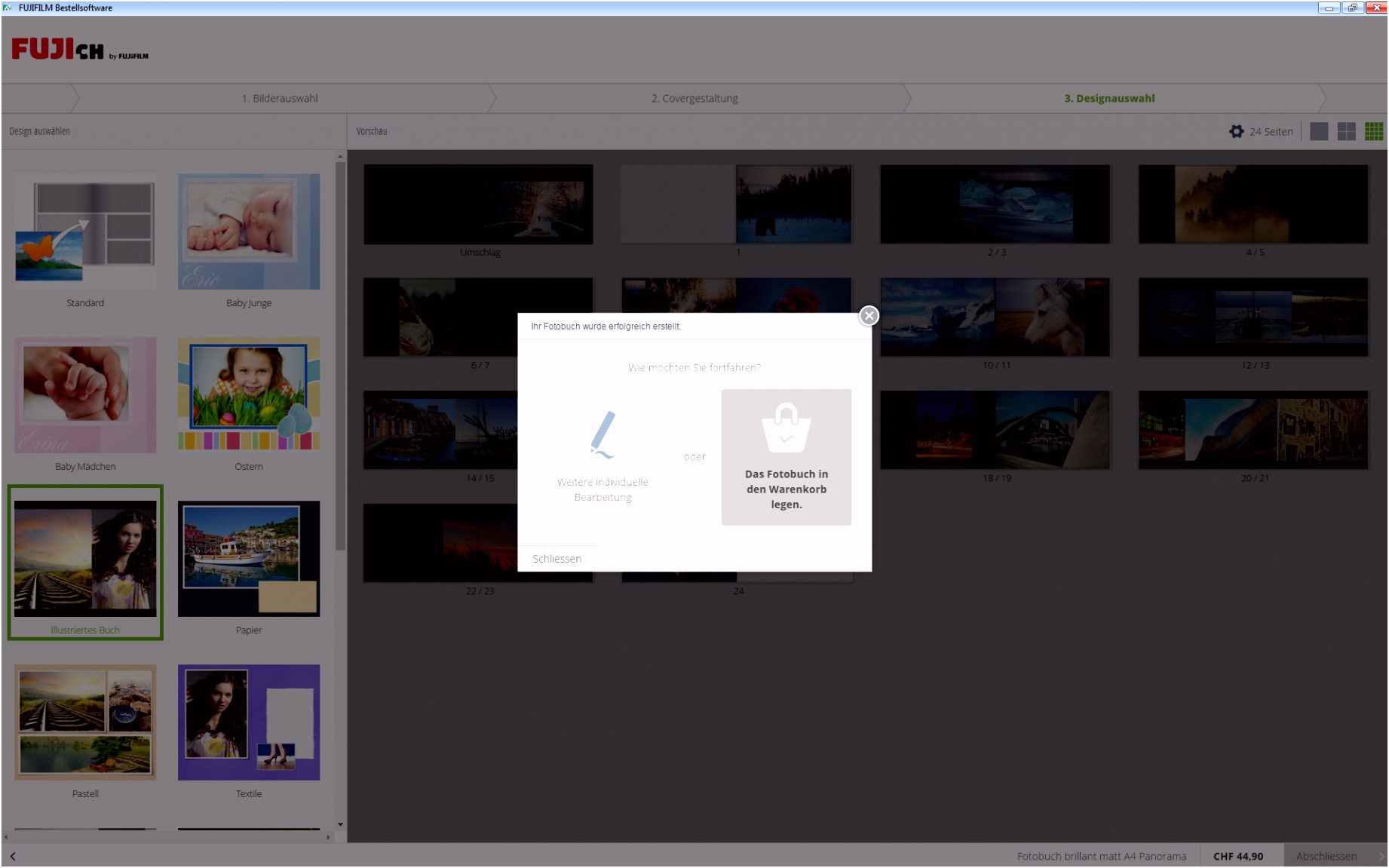Open pages 14 / 15 preview
1389x868 pixels.
[x=440, y=431]
